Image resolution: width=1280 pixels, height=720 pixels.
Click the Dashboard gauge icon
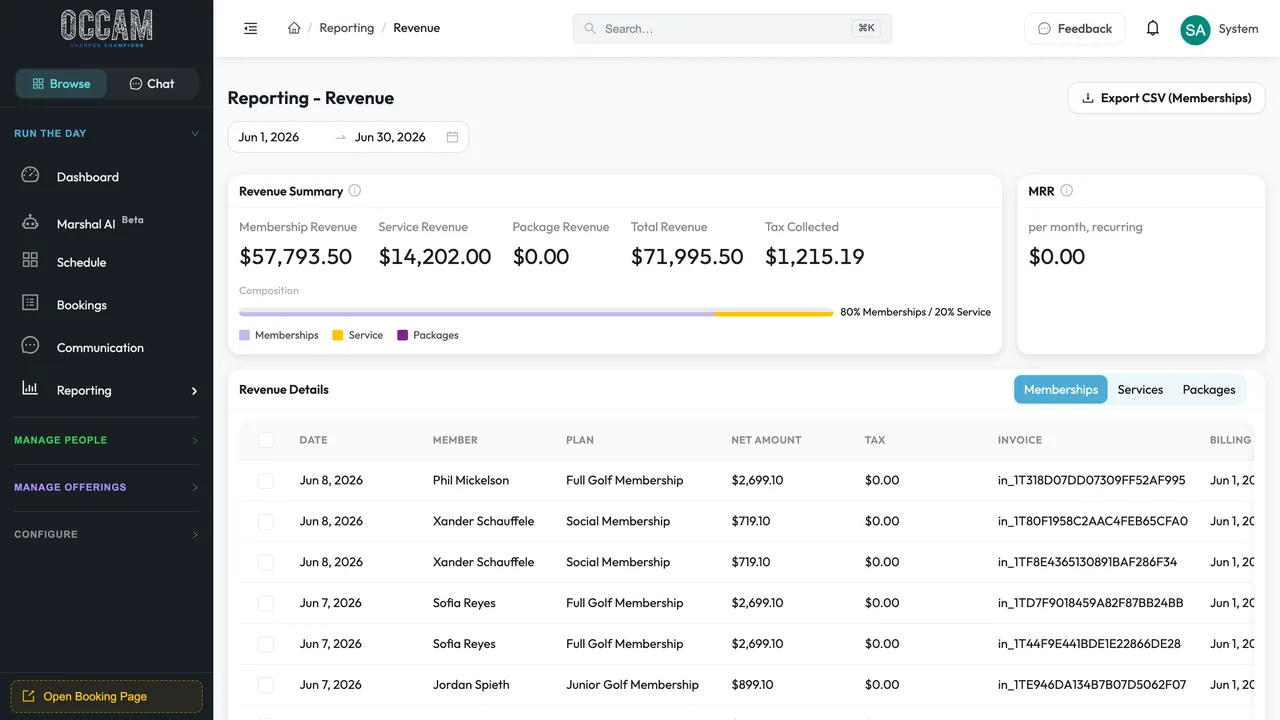(x=30, y=175)
